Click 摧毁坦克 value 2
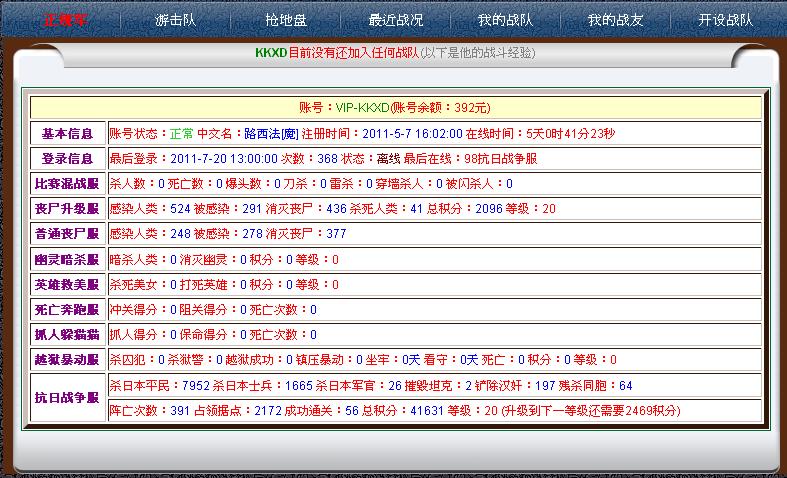Viewport: 787px width, 478px height. coord(468,386)
